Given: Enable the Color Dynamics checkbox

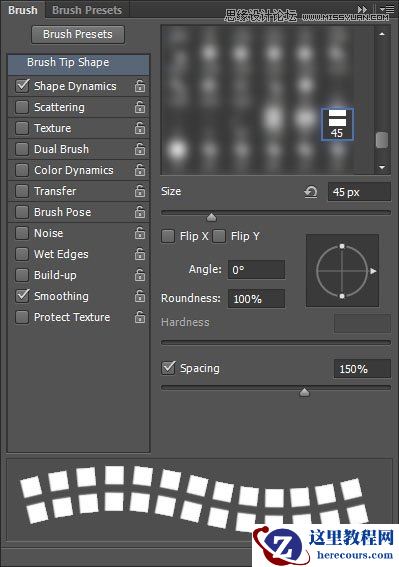Looking at the screenshot, I should click(22, 170).
